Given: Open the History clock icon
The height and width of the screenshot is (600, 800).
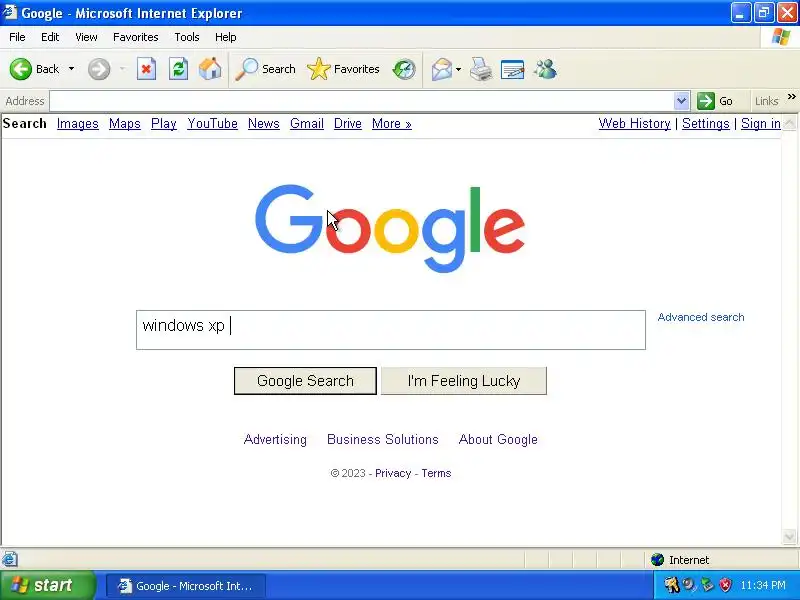Looking at the screenshot, I should (x=404, y=69).
